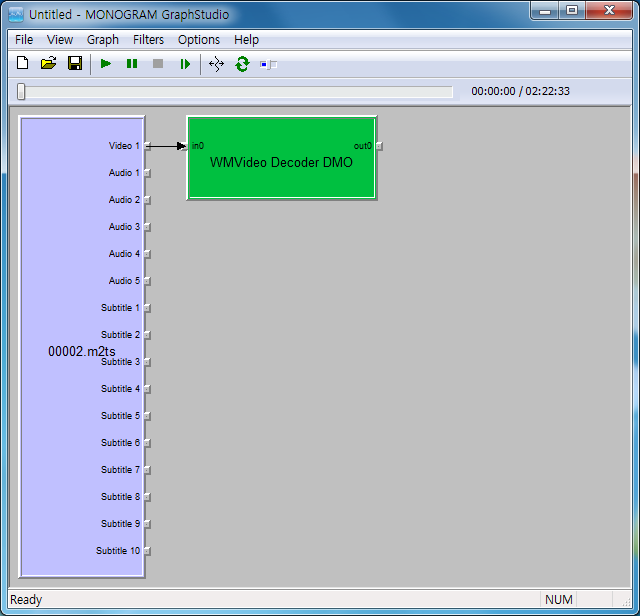
Task: Click the frame step playback icon
Action: pyautogui.click(x=185, y=64)
